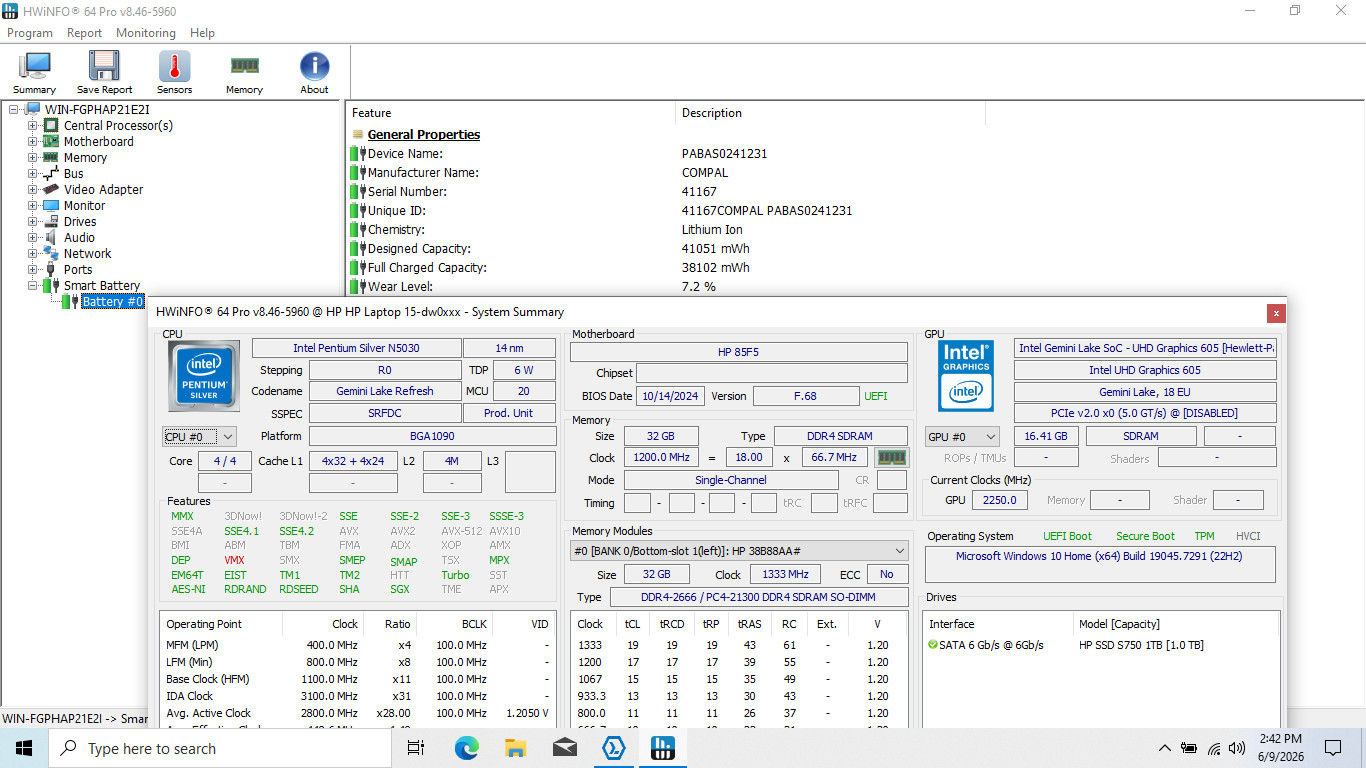Click the BIOS date 10/14/2024 field
1366x768 pixels.
(672, 396)
